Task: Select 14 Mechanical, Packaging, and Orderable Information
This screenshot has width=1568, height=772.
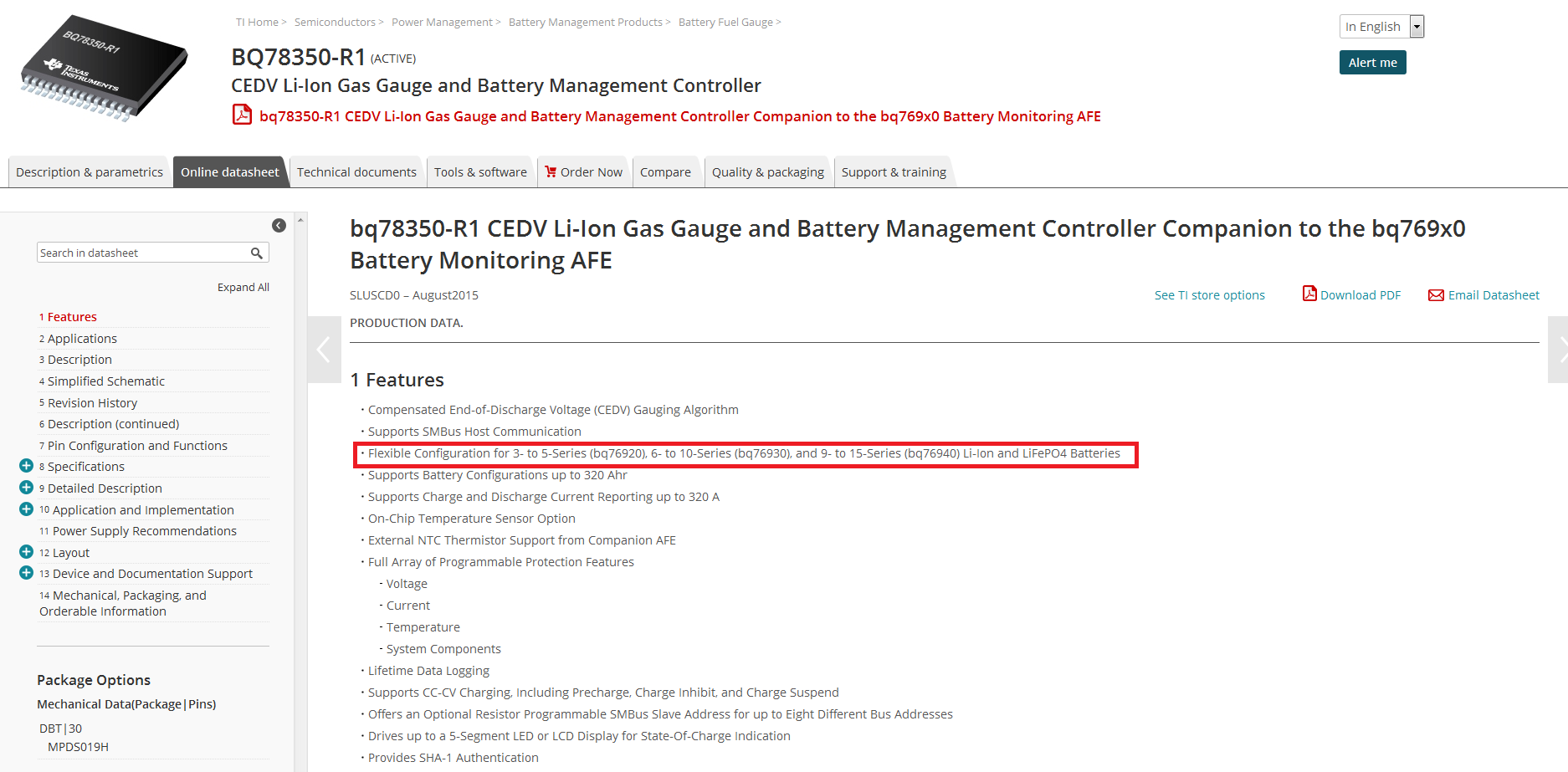Action: (123, 603)
